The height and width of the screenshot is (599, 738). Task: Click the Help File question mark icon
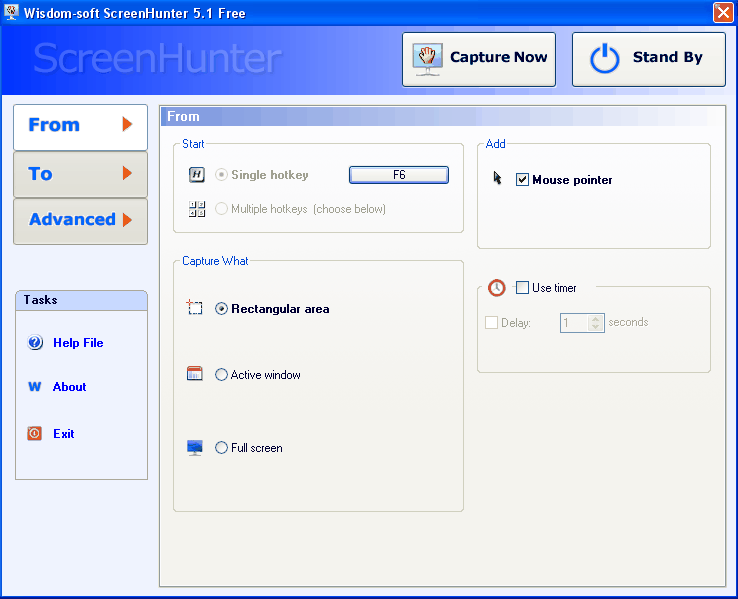tap(35, 342)
